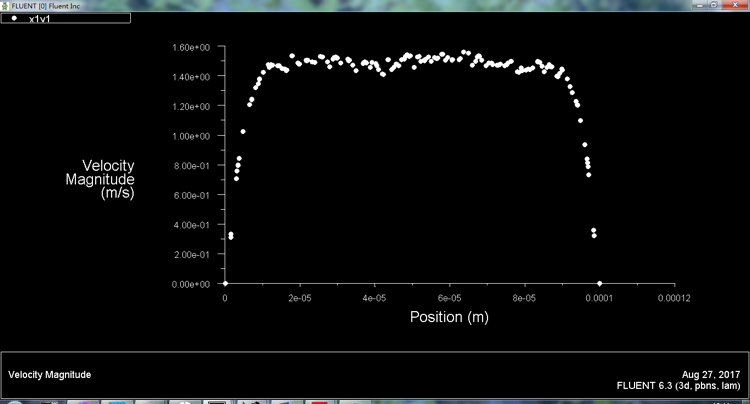Click the 0.00e+00 y-axis tick label
Screen dimensions: 750x404
coord(191,284)
